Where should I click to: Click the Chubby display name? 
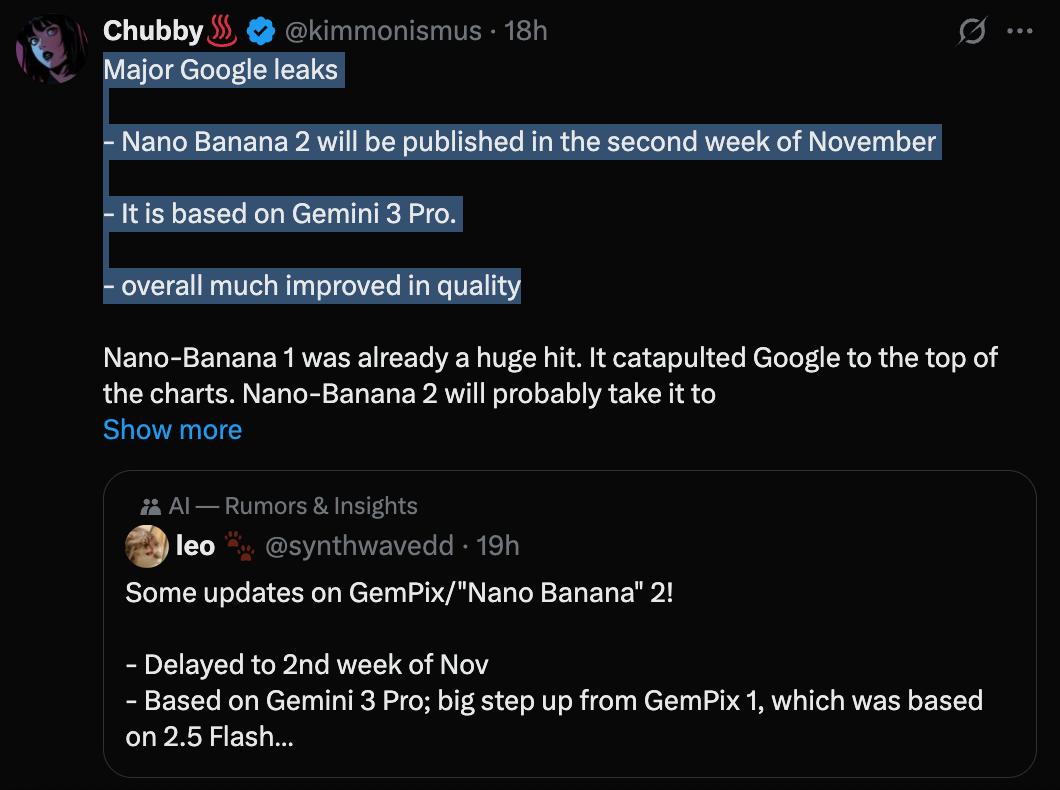(x=153, y=31)
